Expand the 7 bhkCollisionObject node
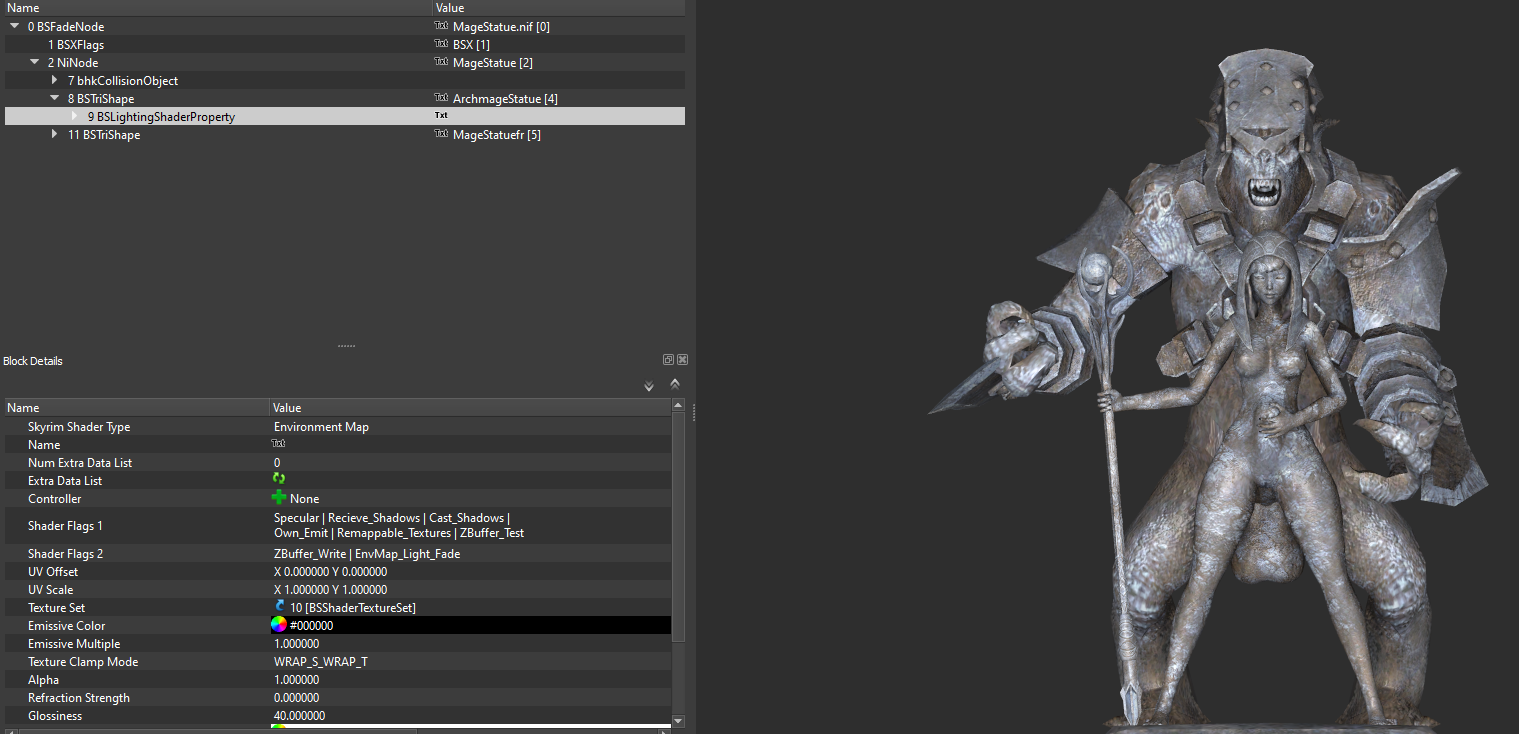This screenshot has height=734, width=1519. tap(55, 80)
